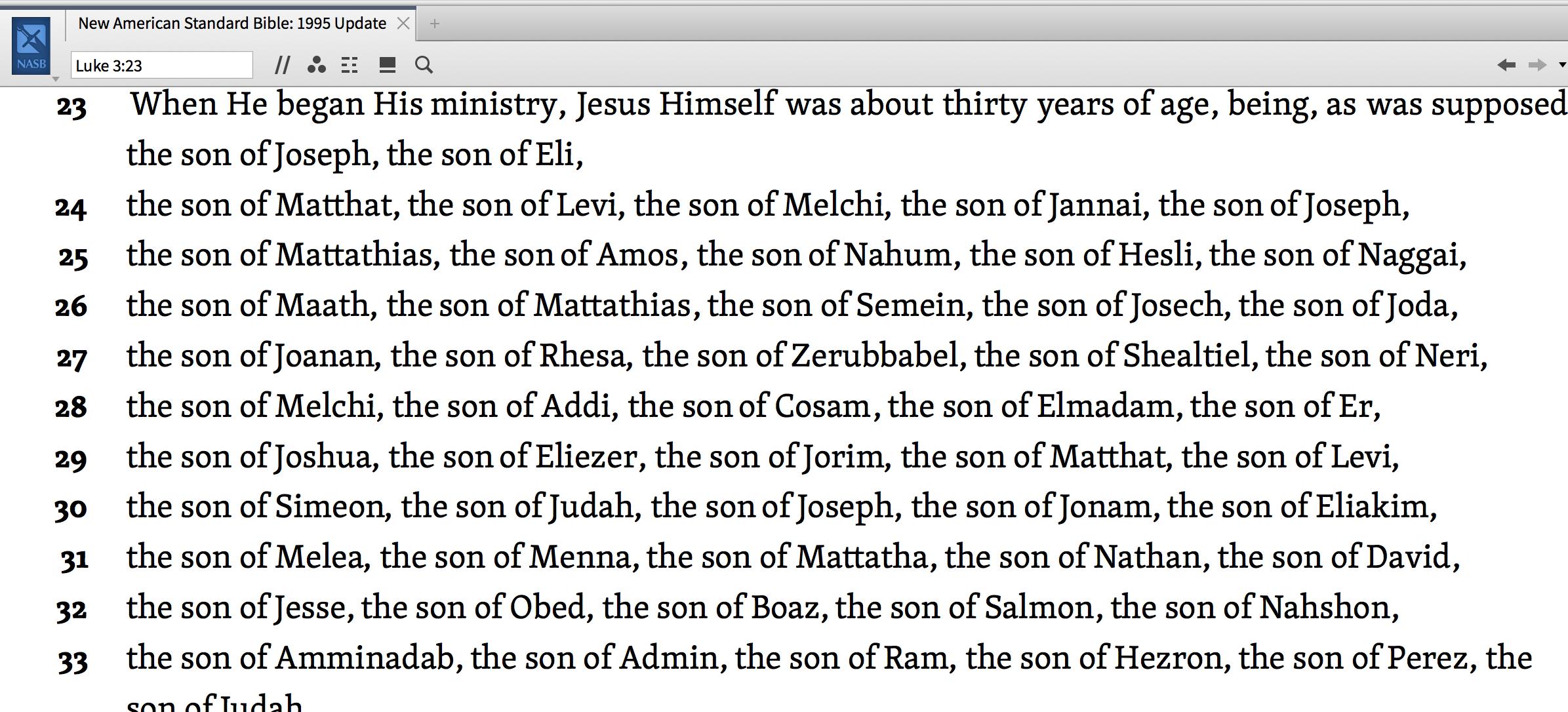This screenshot has width=1568, height=712.
Task: Open the panel menu arrow under NASB icon
Action: (x=56, y=79)
